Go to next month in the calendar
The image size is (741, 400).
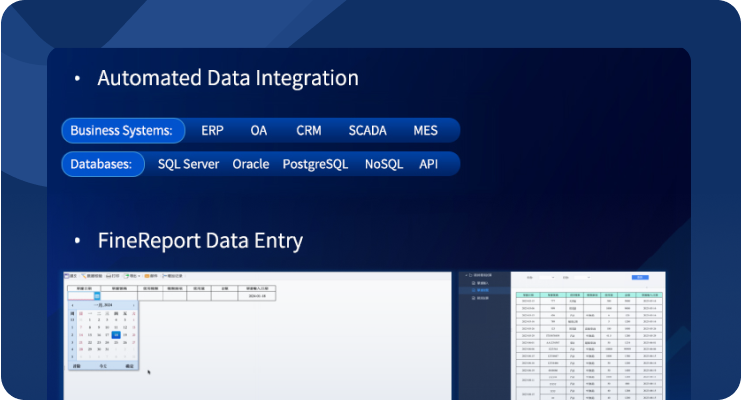133,305
